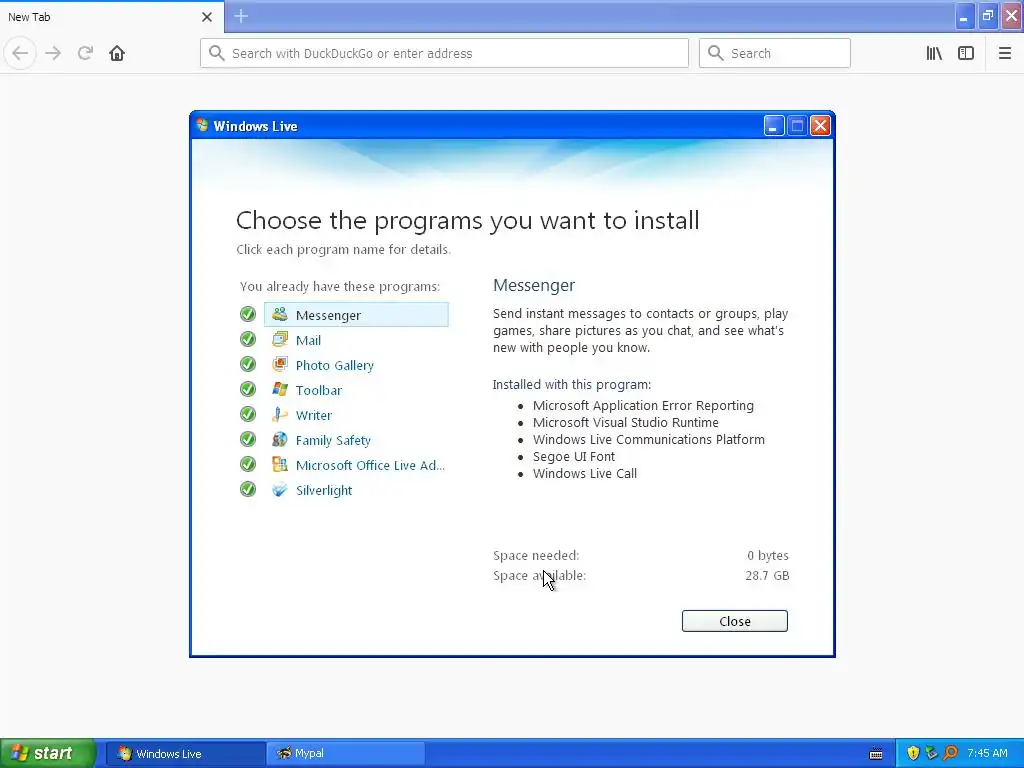The image size is (1024, 768).
Task: Click the security shield tray icon
Action: coord(913,754)
